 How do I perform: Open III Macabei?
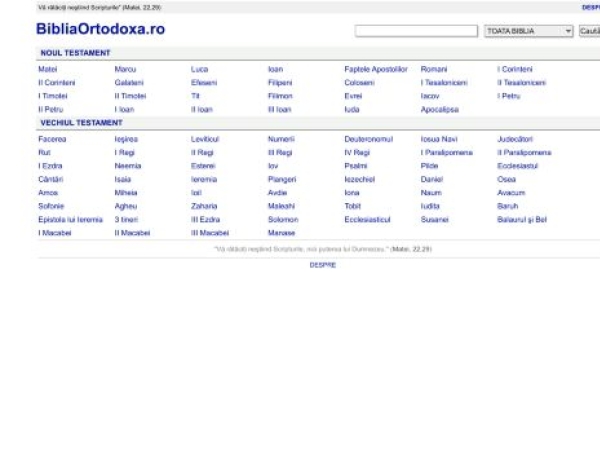[x=210, y=233]
